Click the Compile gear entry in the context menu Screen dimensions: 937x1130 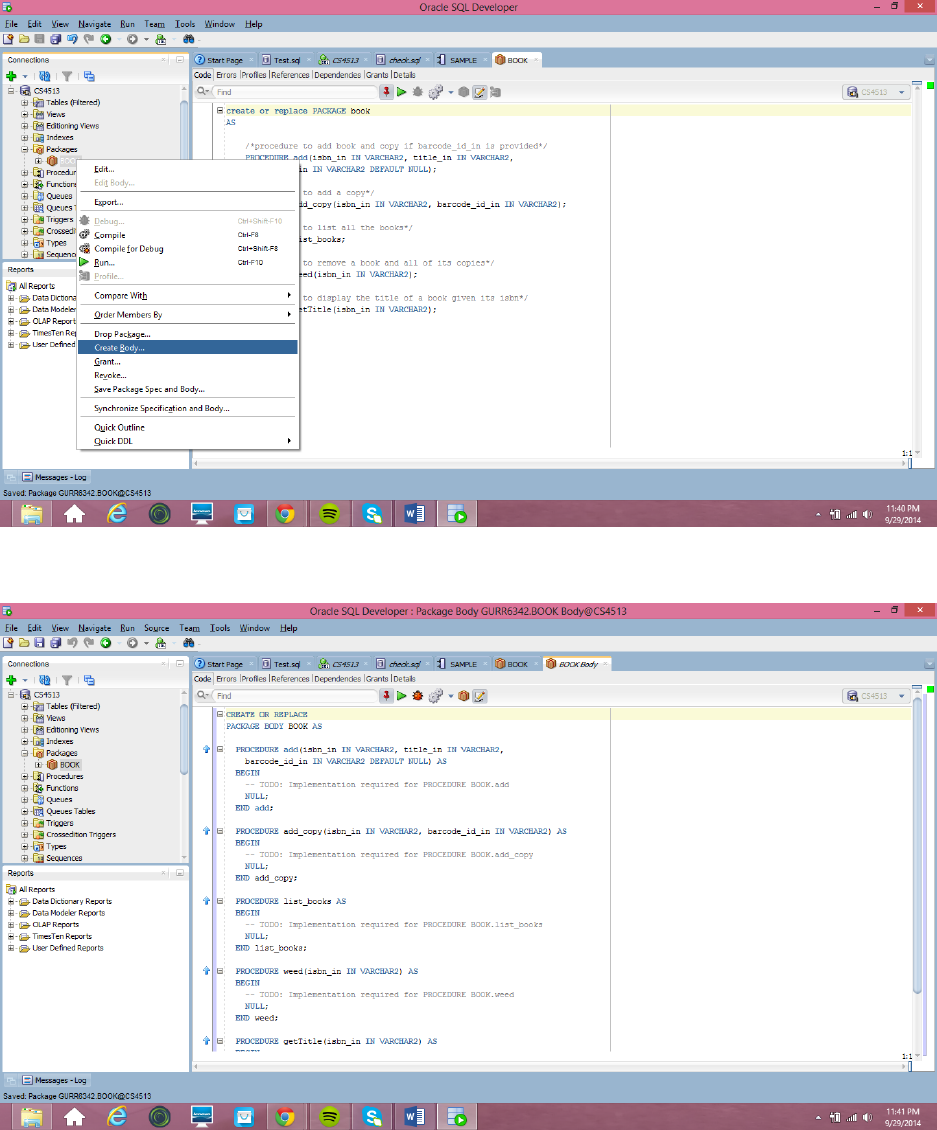coord(187,235)
